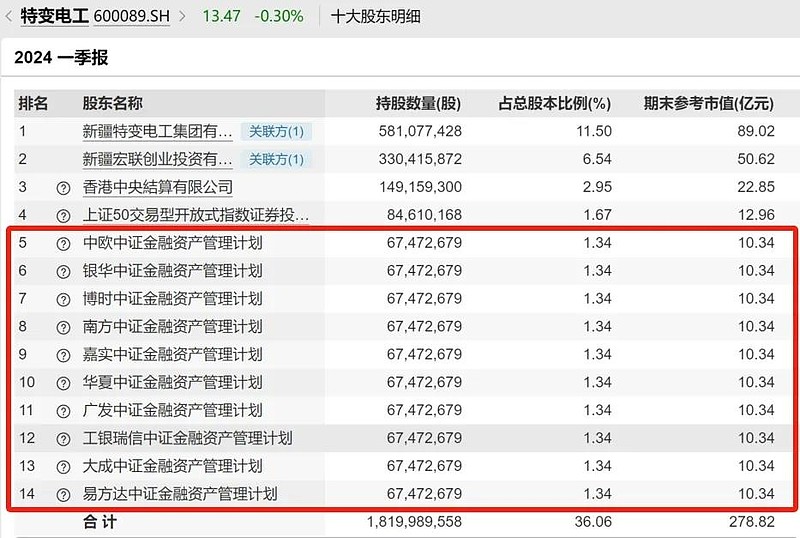Click share ratio 11.50
This screenshot has height=538, width=800.
[594, 131]
